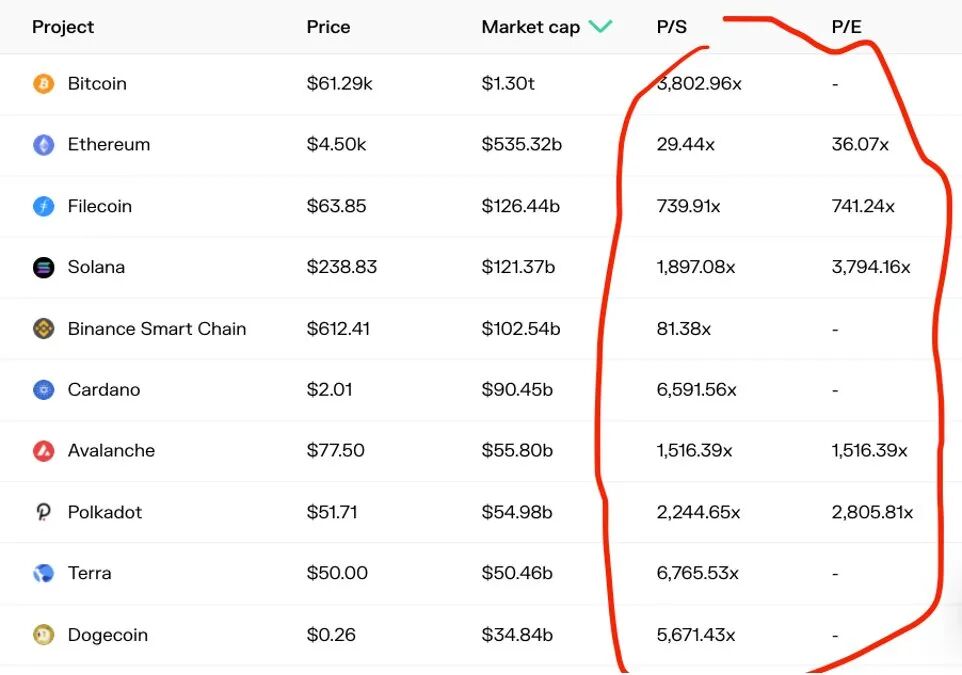Open the Ethereum project link
Viewport: 962px width, 675px height.
(x=108, y=145)
